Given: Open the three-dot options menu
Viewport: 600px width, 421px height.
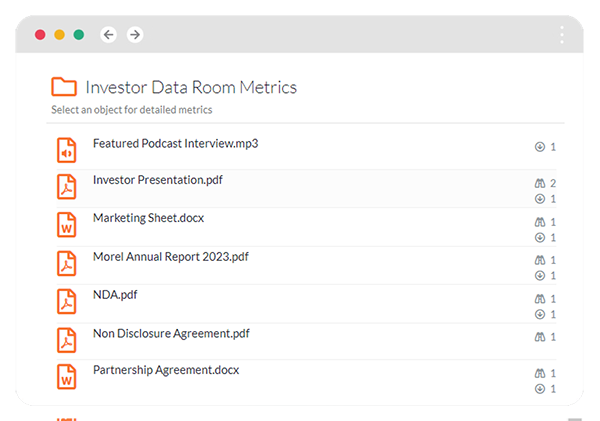Looking at the screenshot, I should point(562,35).
